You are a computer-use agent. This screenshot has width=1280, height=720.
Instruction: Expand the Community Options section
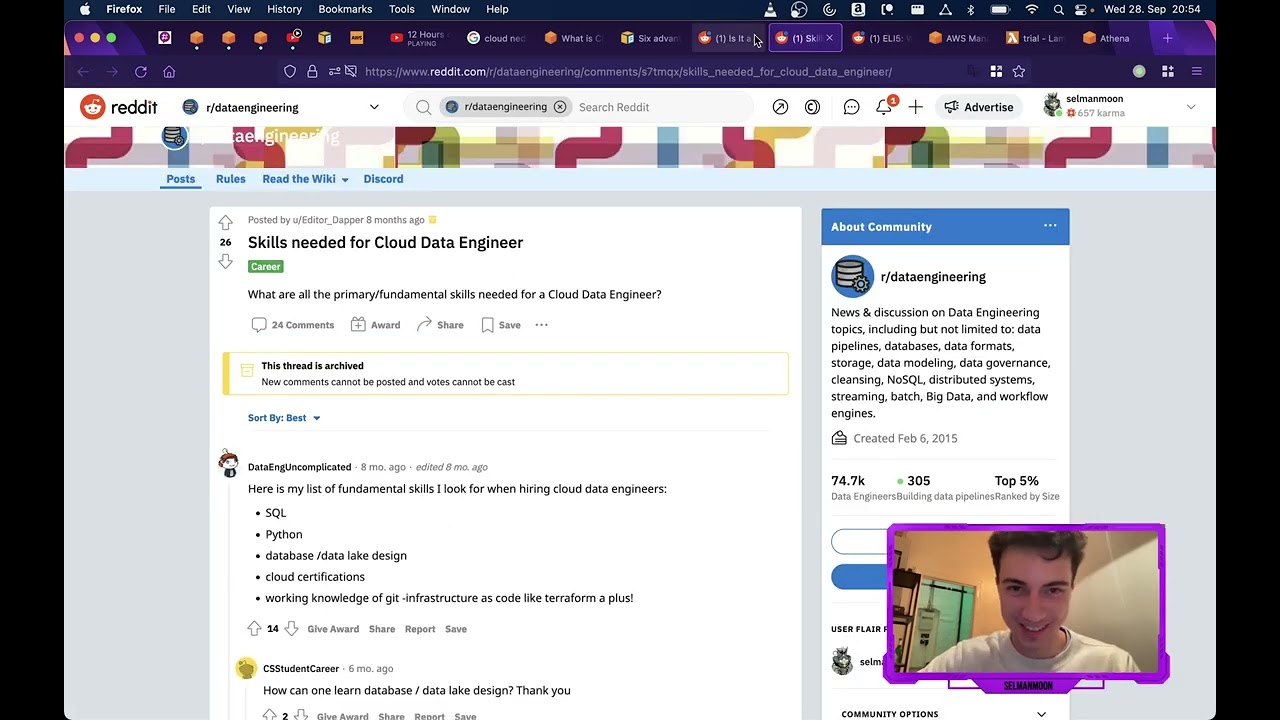[x=944, y=714]
